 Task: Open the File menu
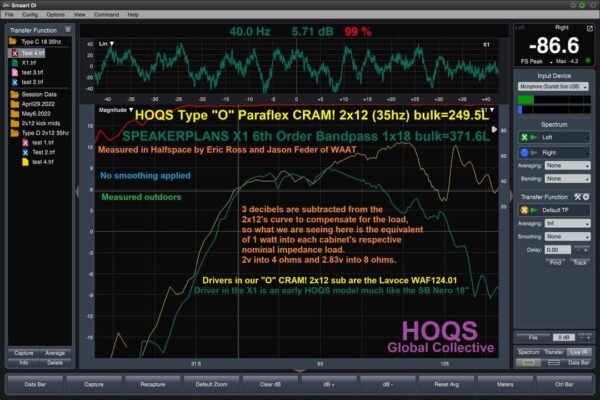pos(9,15)
